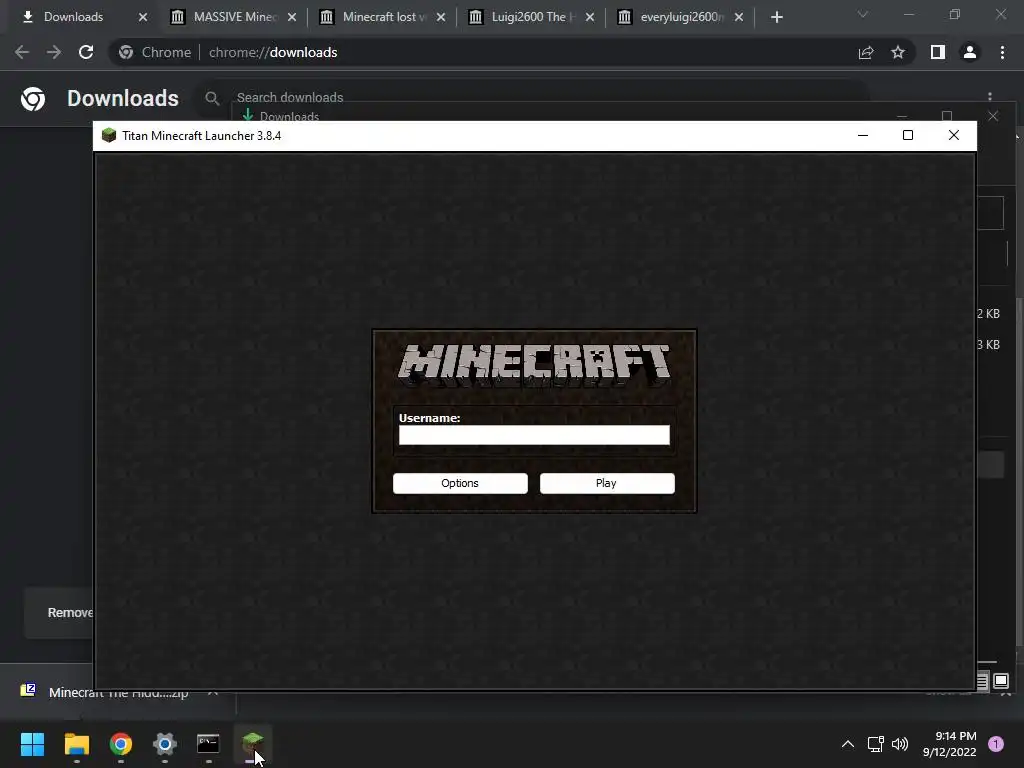Click the Minecraft launcher taskbar icon

point(253,744)
